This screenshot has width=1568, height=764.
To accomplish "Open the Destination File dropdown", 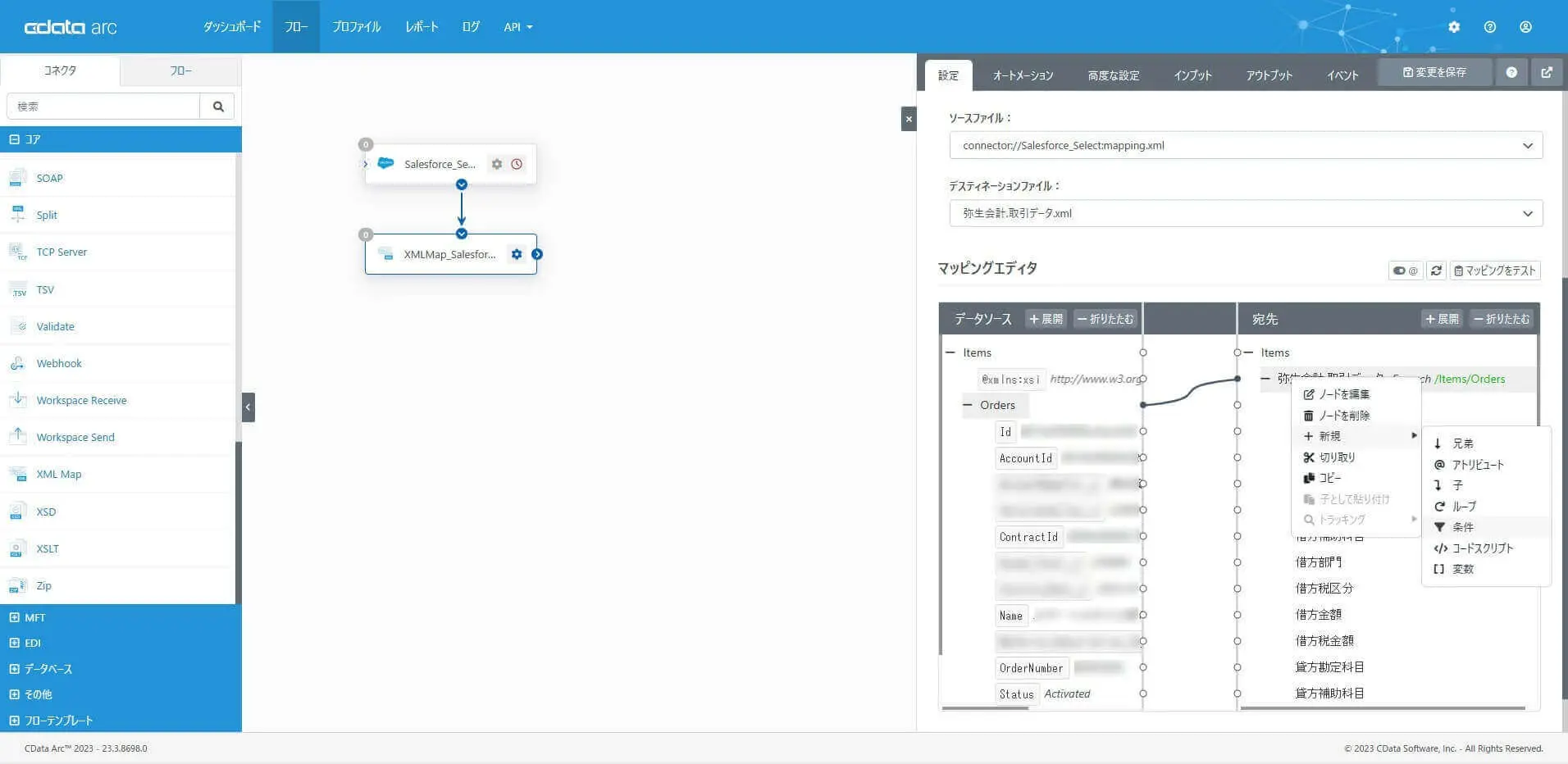I will coord(1246,213).
